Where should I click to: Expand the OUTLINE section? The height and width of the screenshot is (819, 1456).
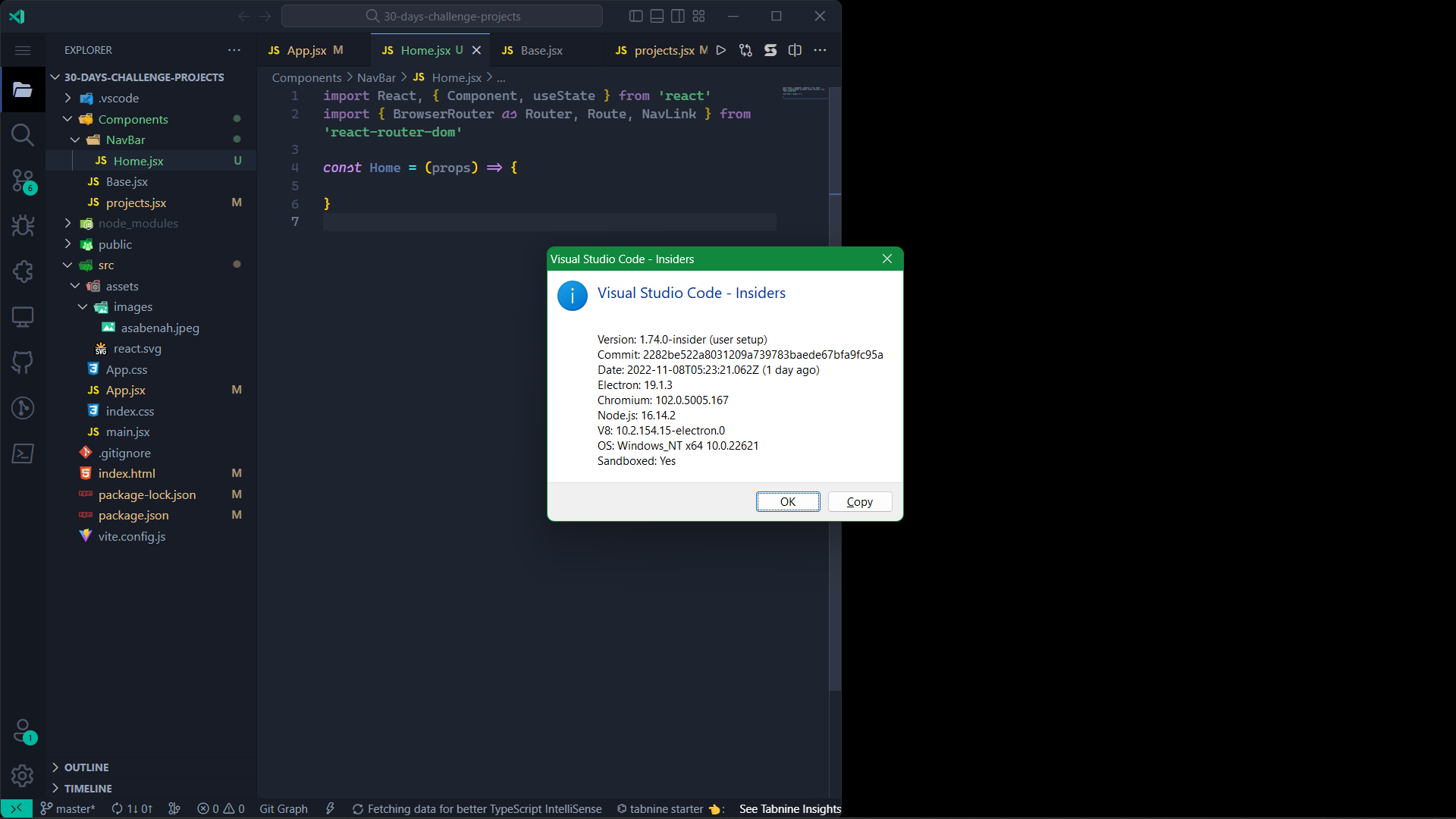coord(87,767)
